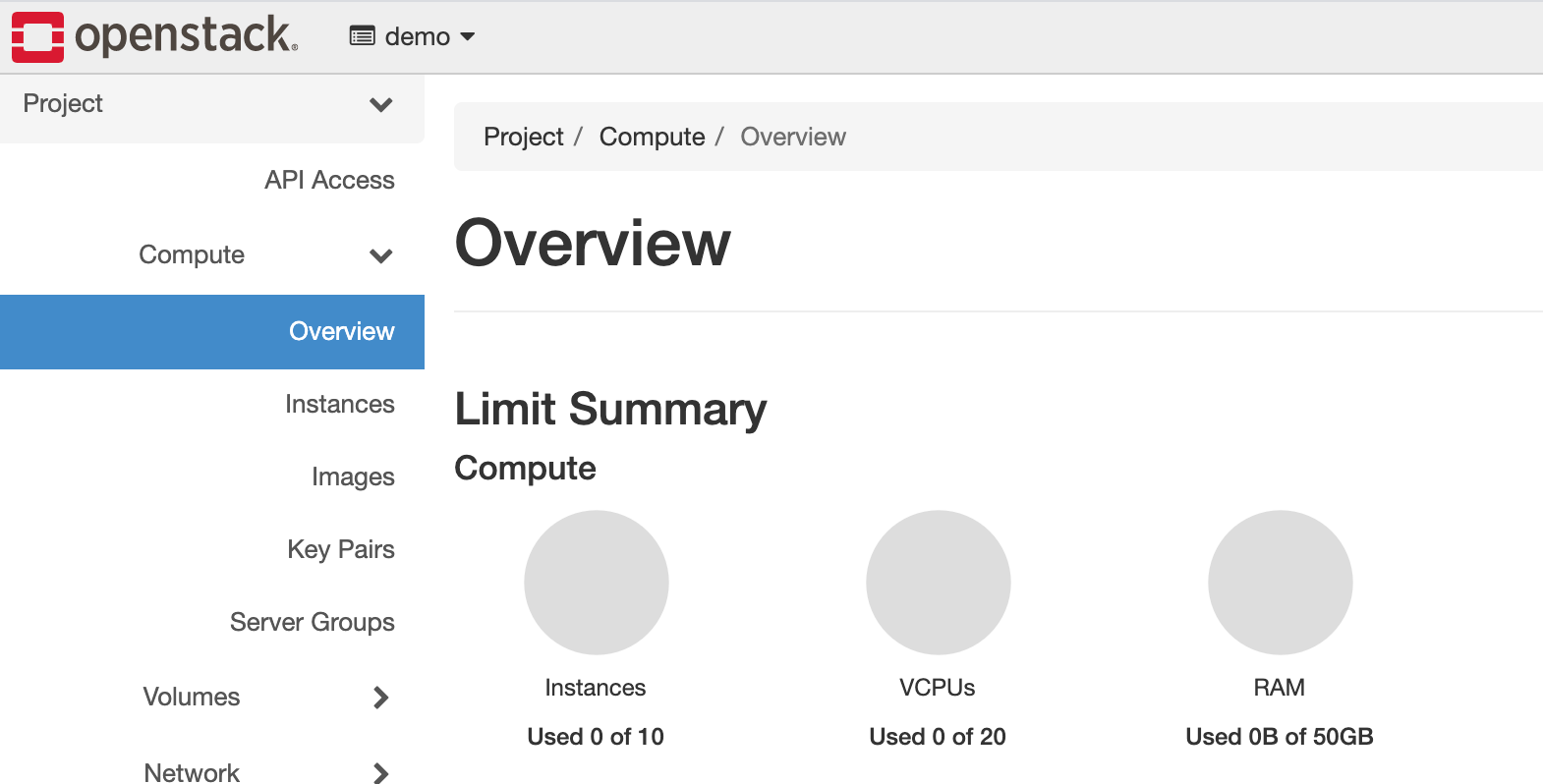Screen dimensions: 1543x784
Task: Open Server Groups in the sidebar
Action: click(x=313, y=623)
